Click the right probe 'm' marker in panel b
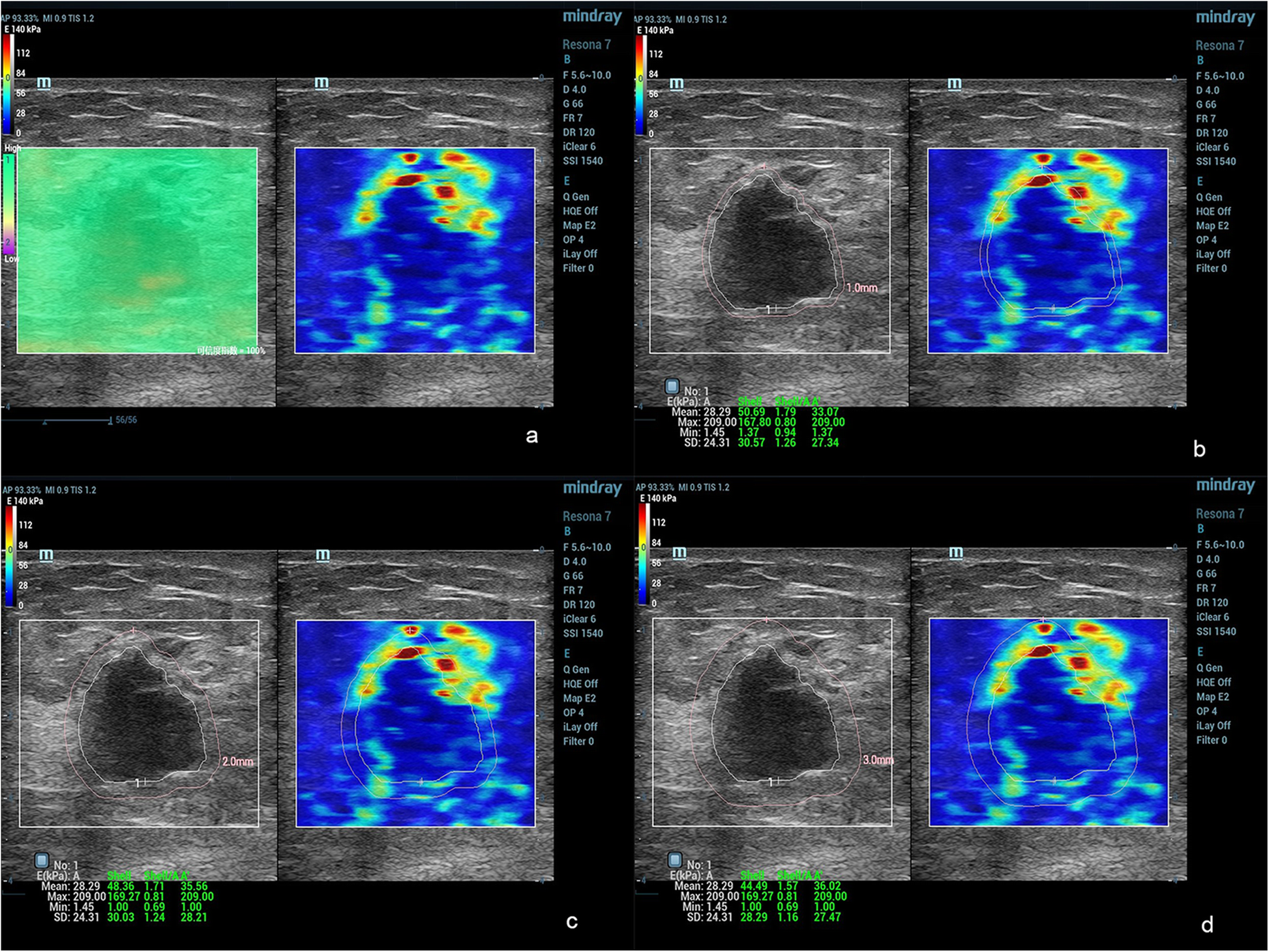 coord(955,83)
